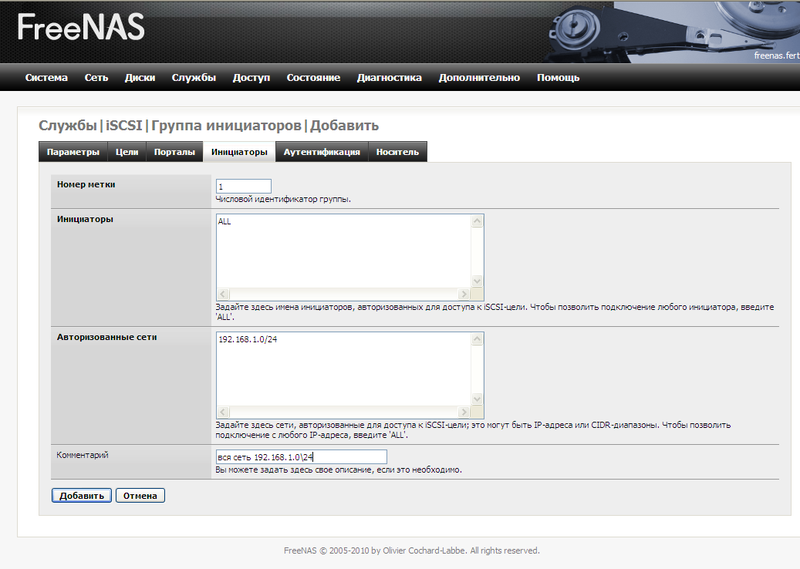
Task: Click the hint starting 'Задайте здесь имена инициаторов'
Action: tap(494, 312)
